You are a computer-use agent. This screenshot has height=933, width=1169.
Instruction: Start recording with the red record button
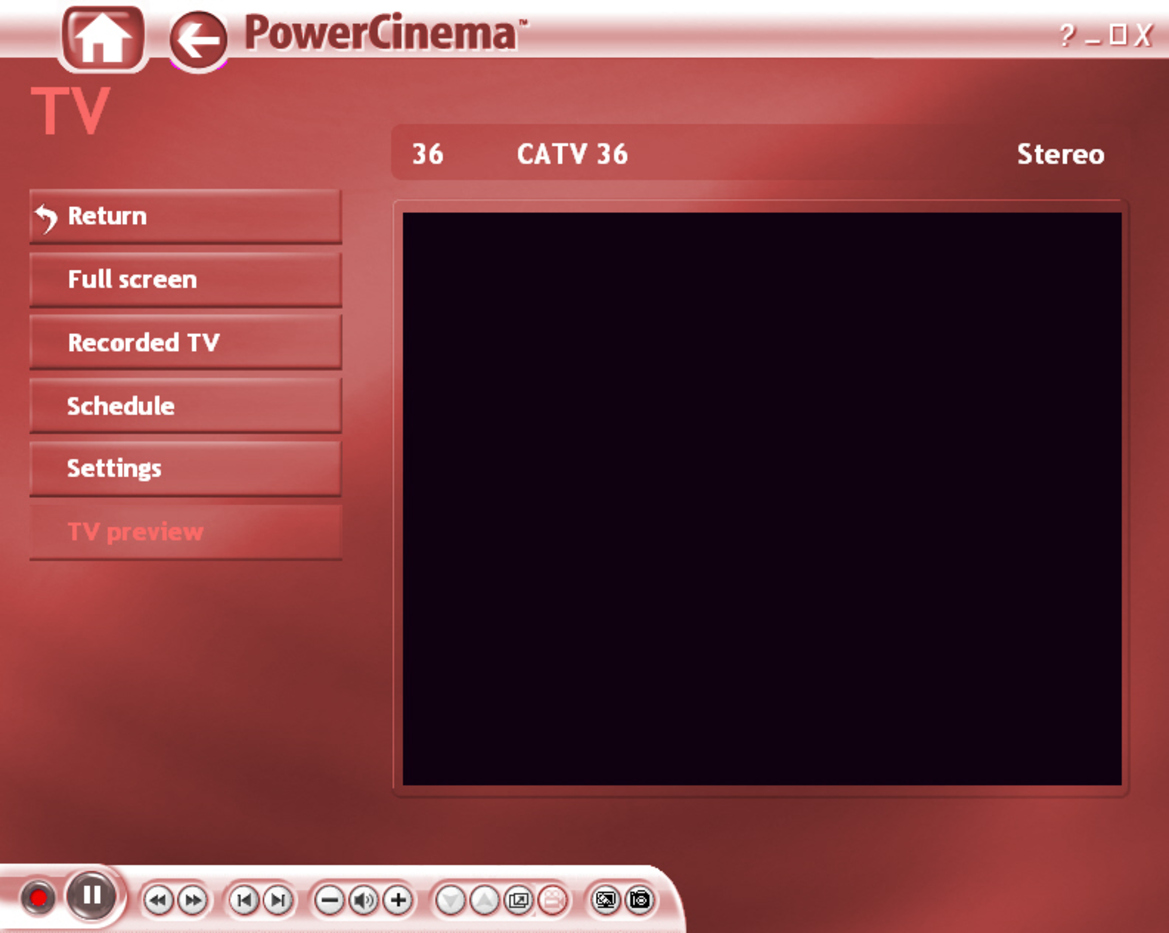point(37,897)
